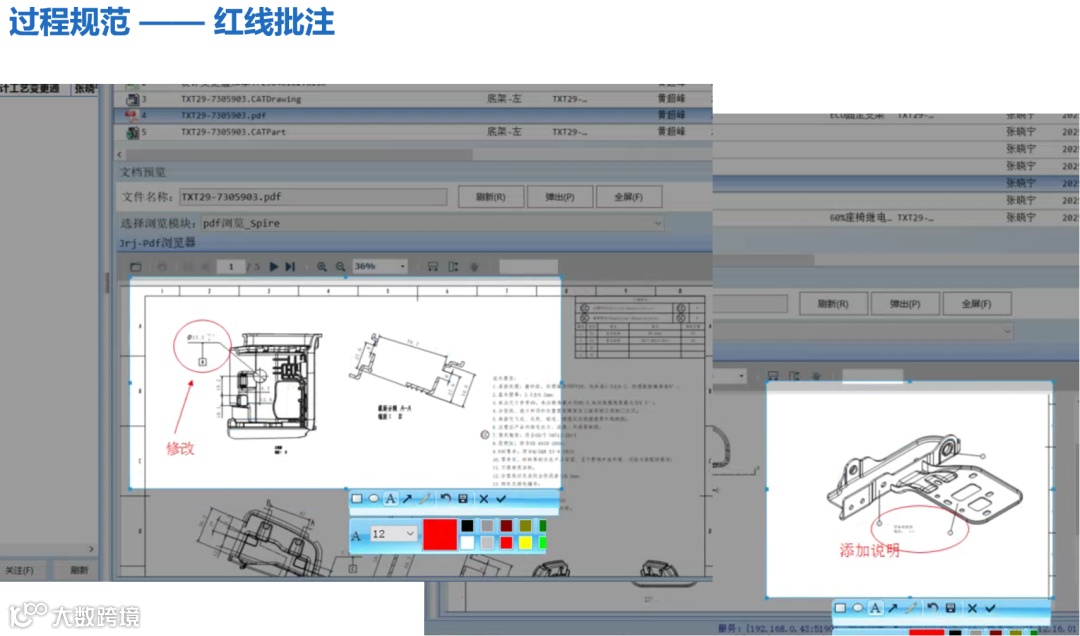
Task: Click the 刷新(R) button in the left window
Action: [x=490, y=197]
